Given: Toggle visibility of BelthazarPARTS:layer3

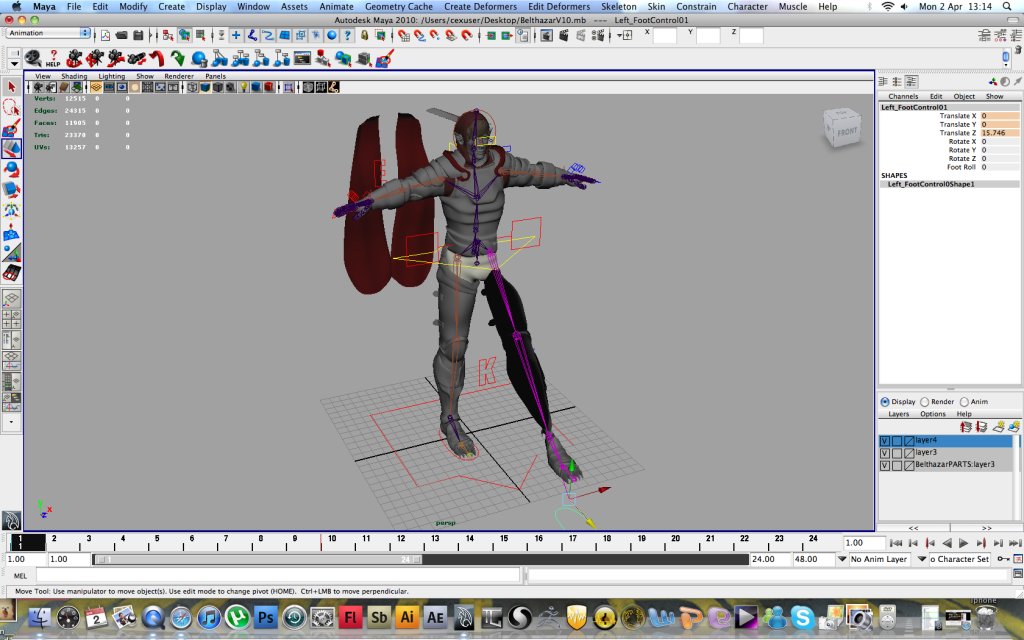Looking at the screenshot, I should [885, 465].
